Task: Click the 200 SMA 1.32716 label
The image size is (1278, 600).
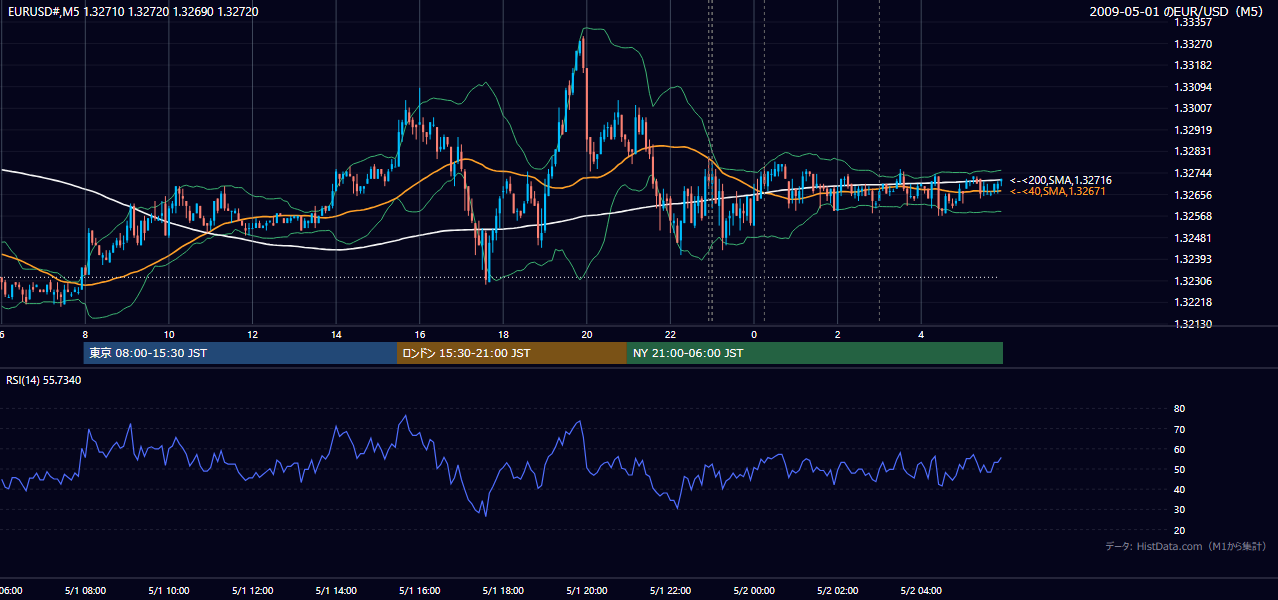Action: pos(1061,180)
